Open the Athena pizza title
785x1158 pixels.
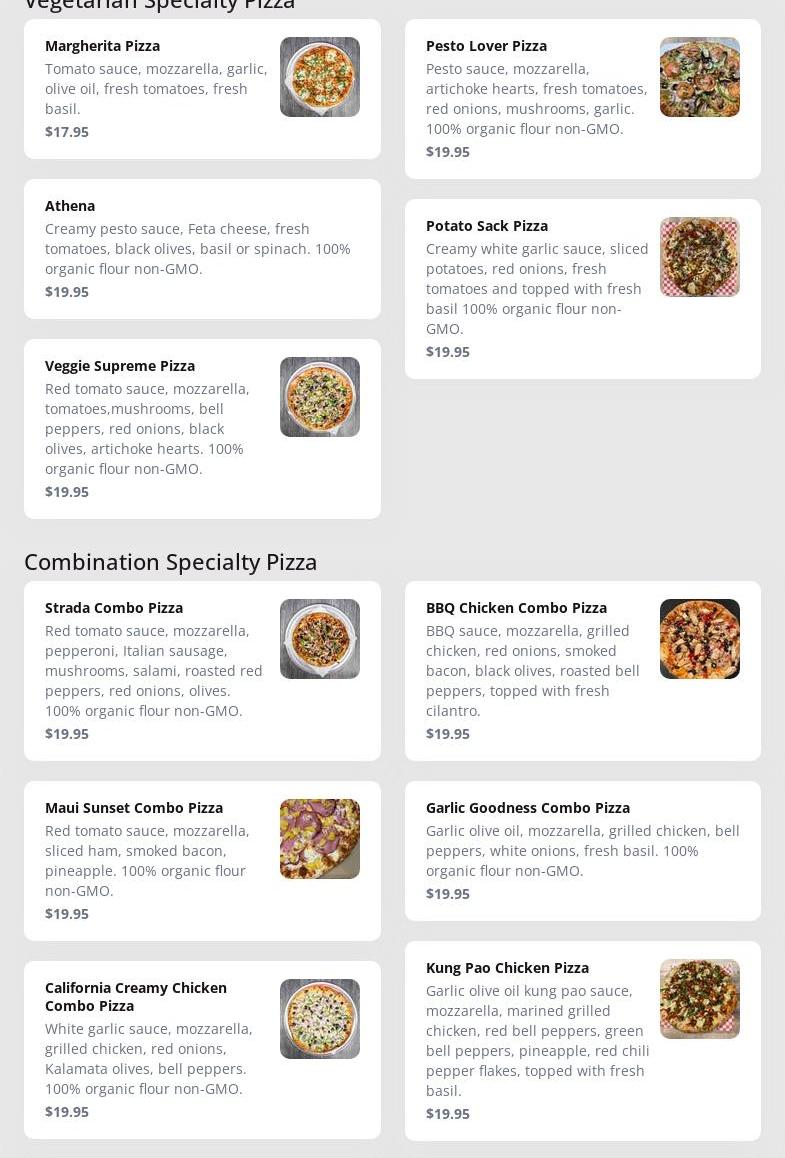coord(70,206)
